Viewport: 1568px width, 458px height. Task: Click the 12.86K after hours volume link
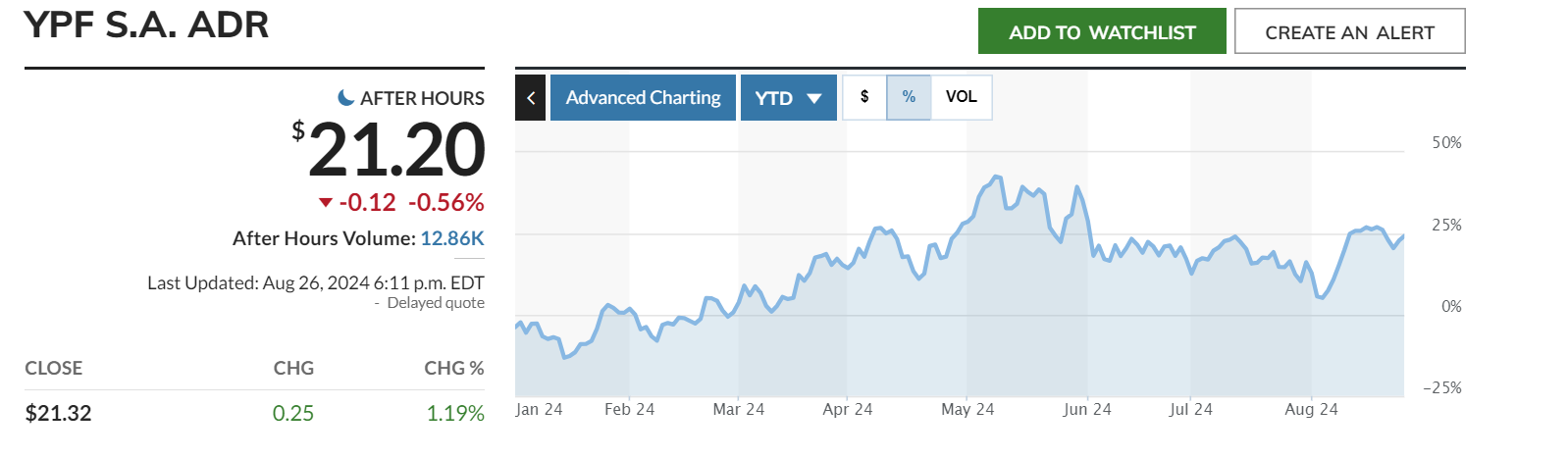[x=452, y=238]
